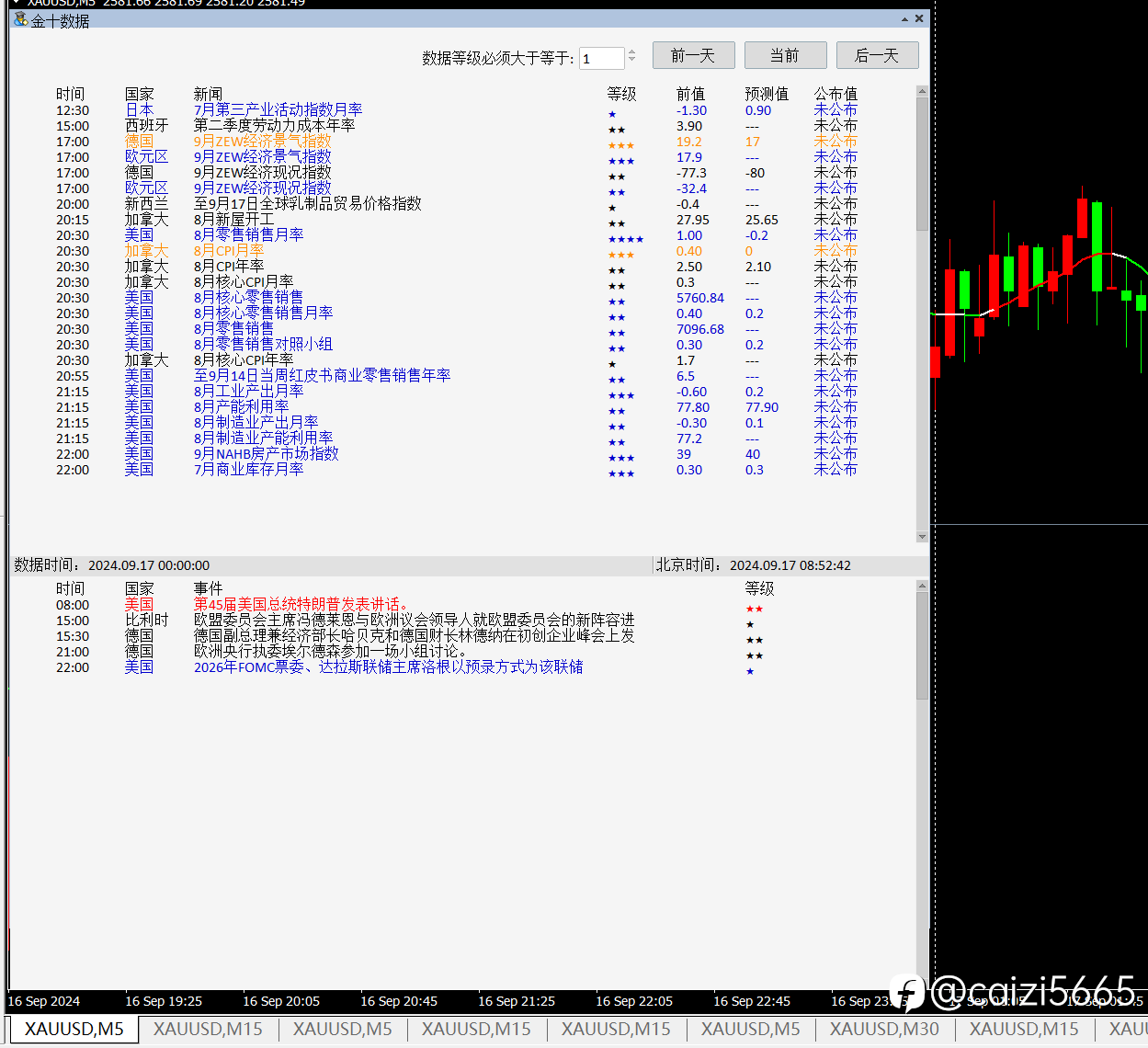Click the events list vertical scrollbar thumb

(922, 646)
